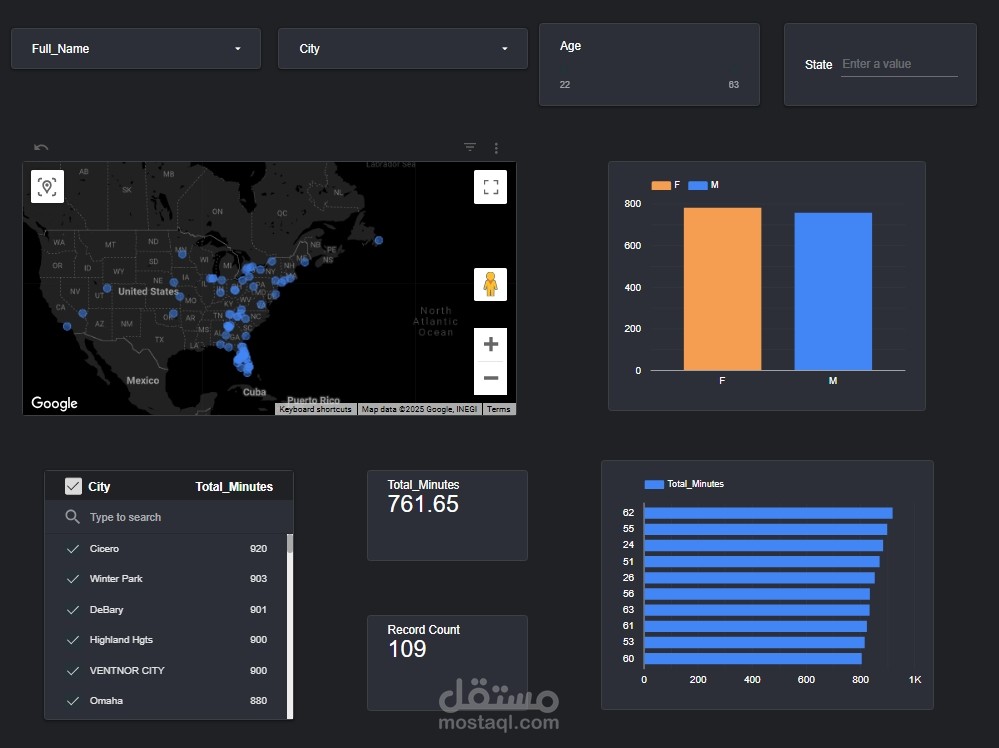Click the undo arrow above the map
The width and height of the screenshot is (999, 748).
click(x=41, y=147)
